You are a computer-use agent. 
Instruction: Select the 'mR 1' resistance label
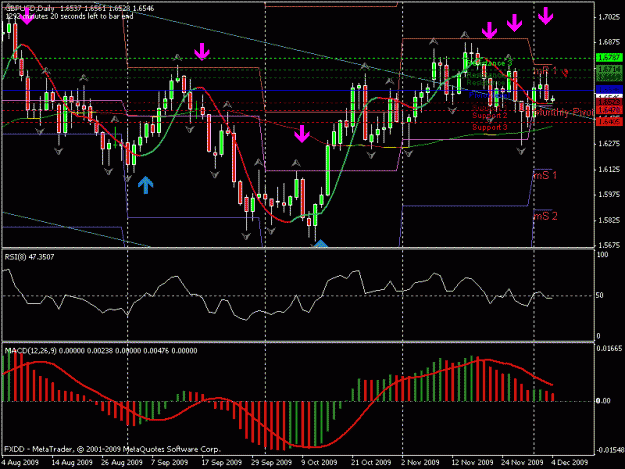(x=545, y=71)
